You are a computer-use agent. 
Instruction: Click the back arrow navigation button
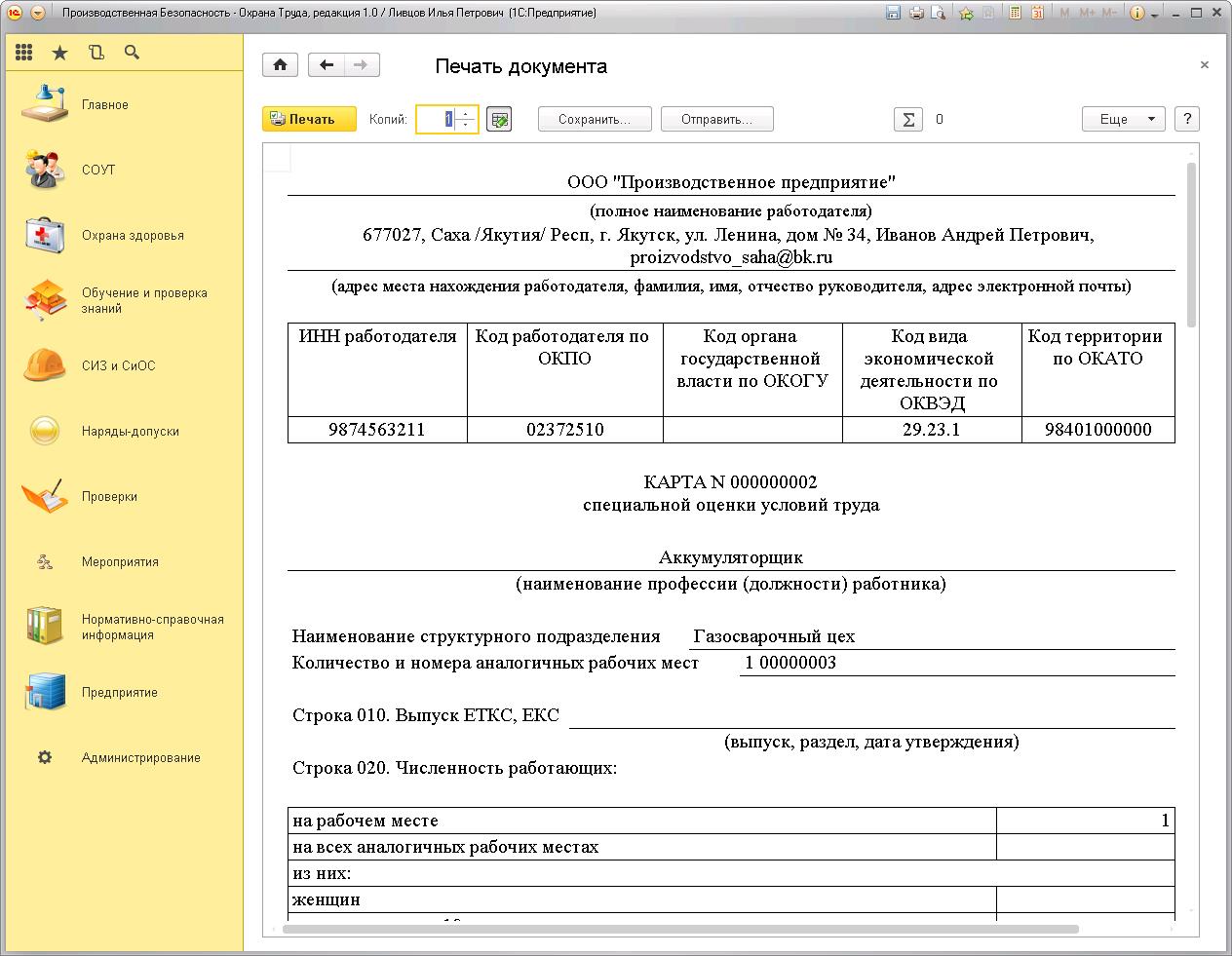pyautogui.click(x=327, y=65)
